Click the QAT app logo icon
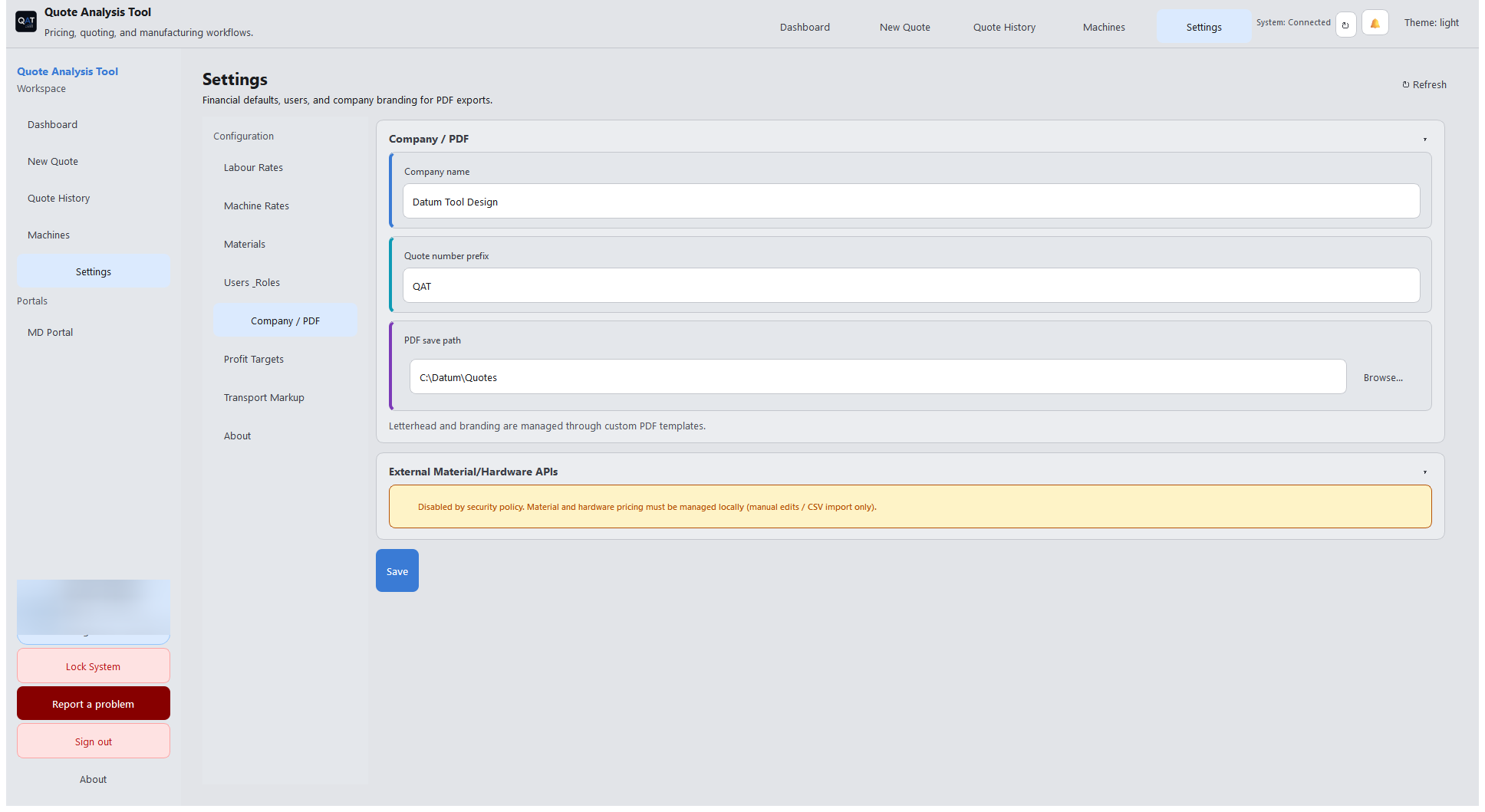The width and height of the screenshot is (1485, 812). coord(26,21)
